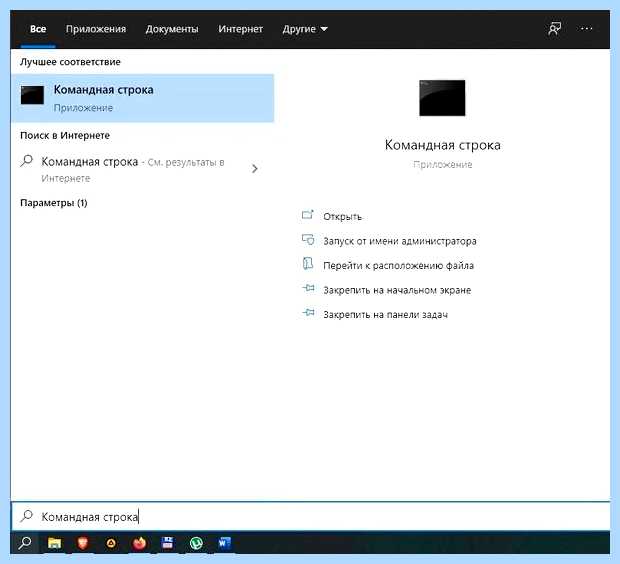Click the Командная строка title in preview pane

(442, 145)
